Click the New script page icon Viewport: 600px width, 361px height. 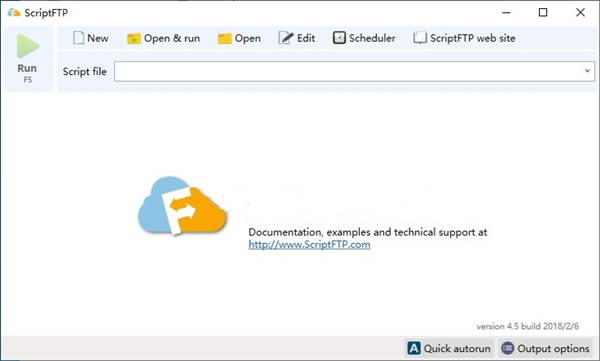coord(78,38)
